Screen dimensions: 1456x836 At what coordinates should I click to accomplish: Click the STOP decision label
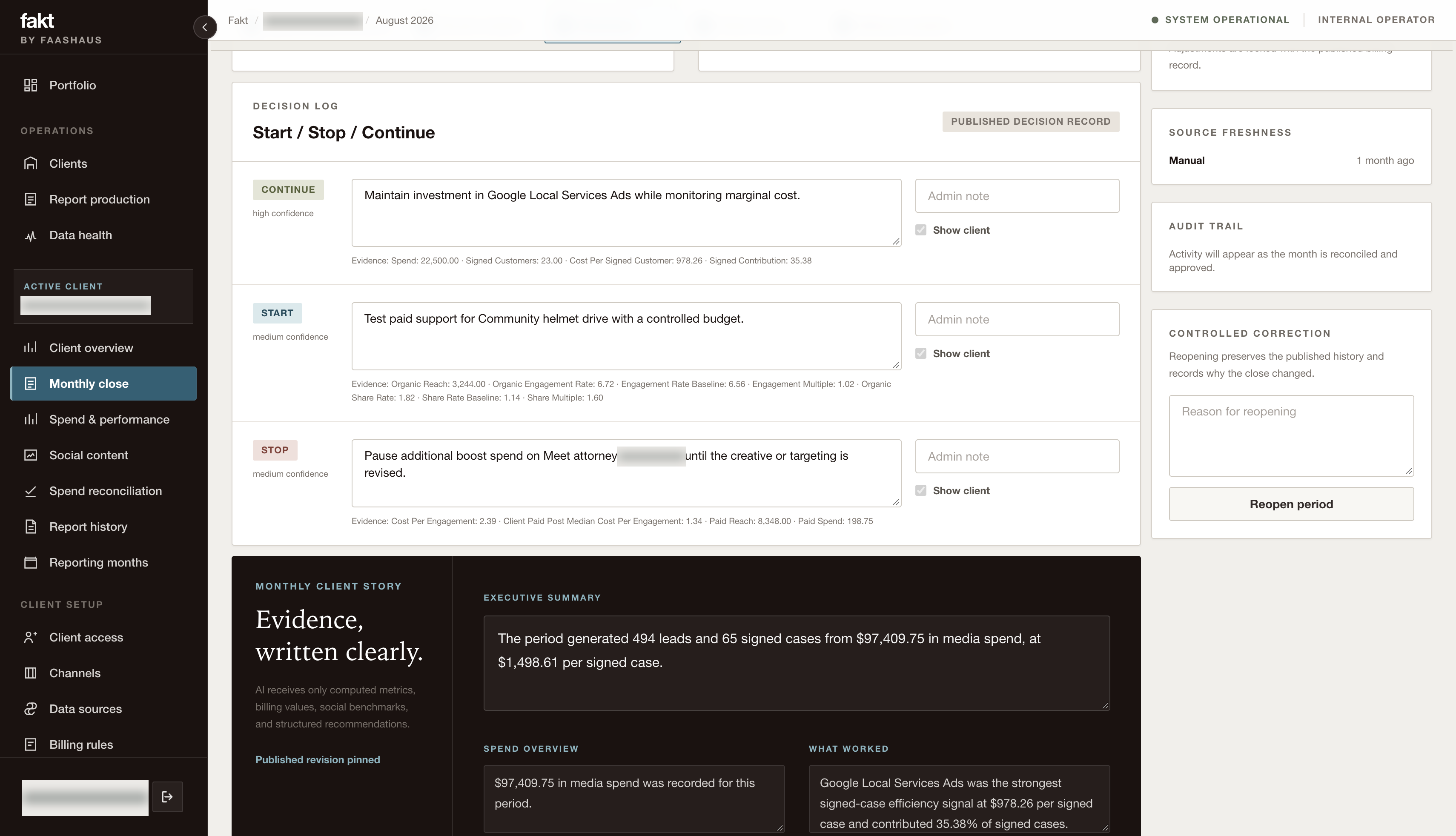[275, 450]
